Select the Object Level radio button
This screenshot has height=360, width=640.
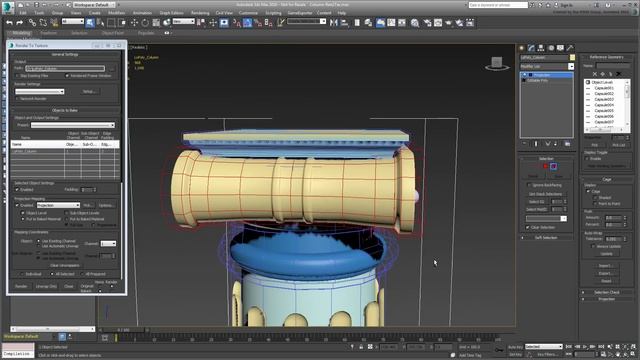tap(23, 213)
